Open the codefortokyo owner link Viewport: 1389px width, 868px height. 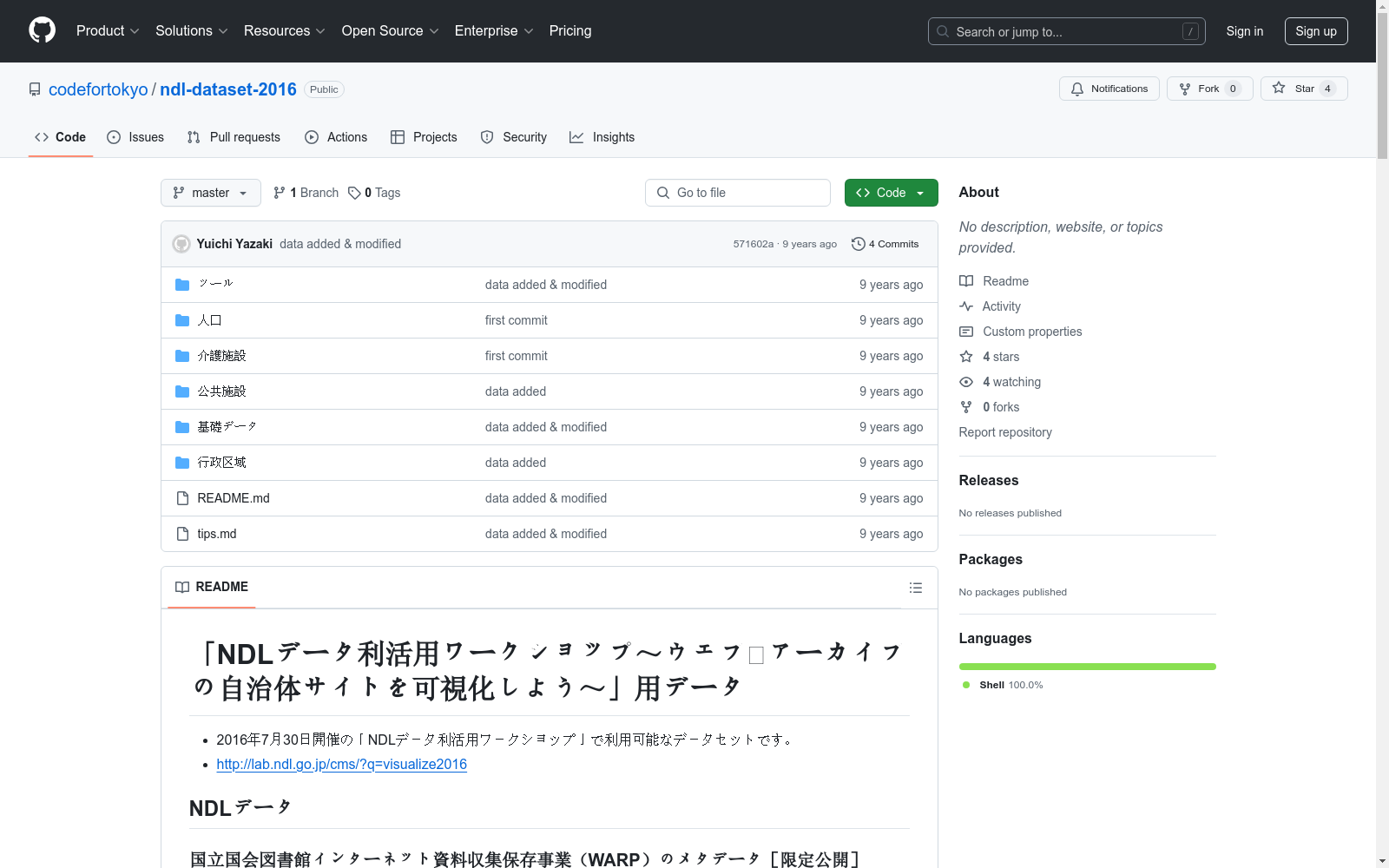click(98, 89)
